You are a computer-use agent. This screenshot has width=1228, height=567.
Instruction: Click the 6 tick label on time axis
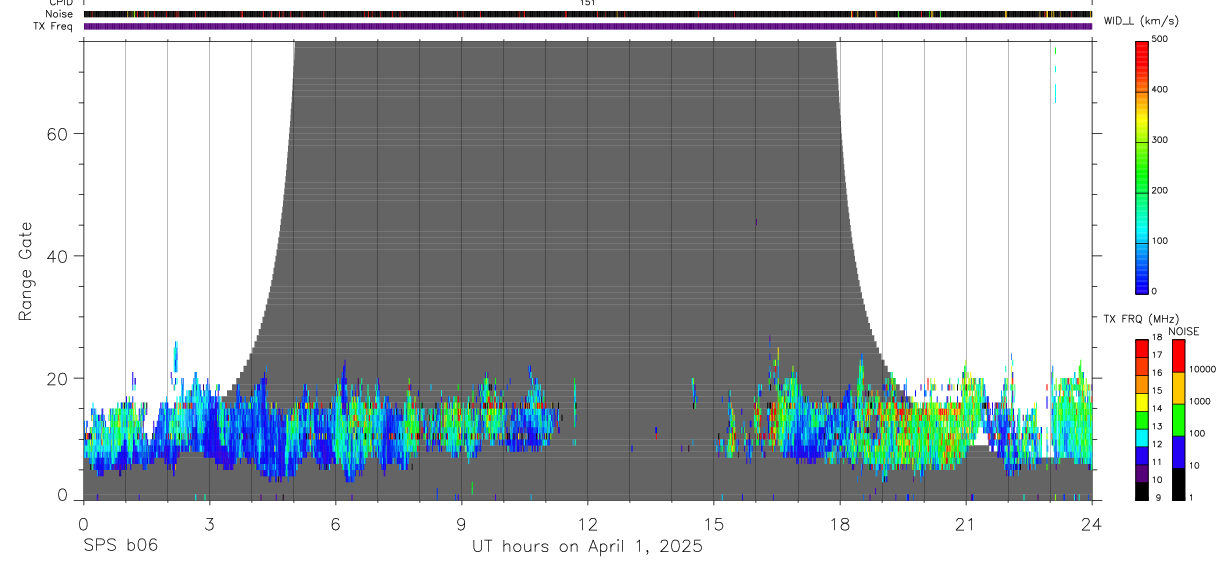click(336, 524)
